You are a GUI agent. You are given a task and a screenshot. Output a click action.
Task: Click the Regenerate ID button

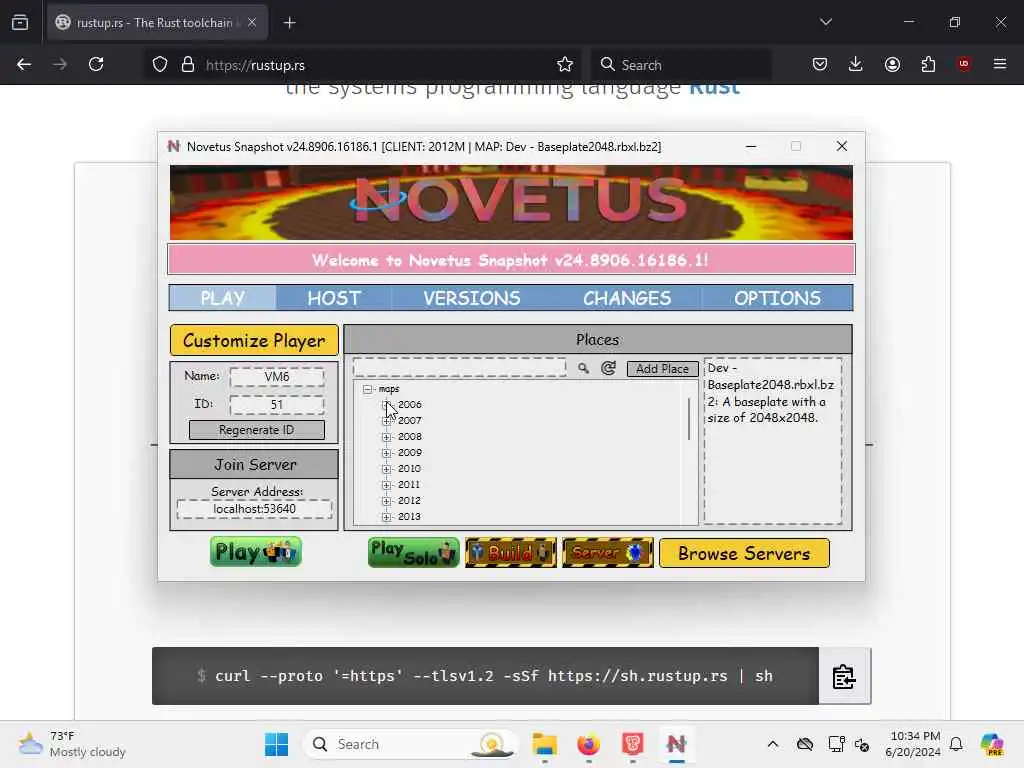point(257,430)
